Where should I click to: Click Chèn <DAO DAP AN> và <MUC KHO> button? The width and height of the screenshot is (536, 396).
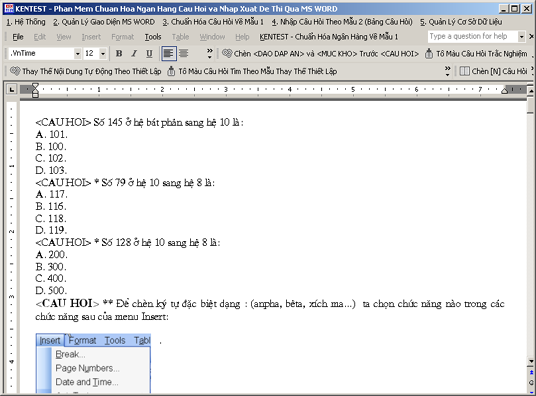click(321, 54)
